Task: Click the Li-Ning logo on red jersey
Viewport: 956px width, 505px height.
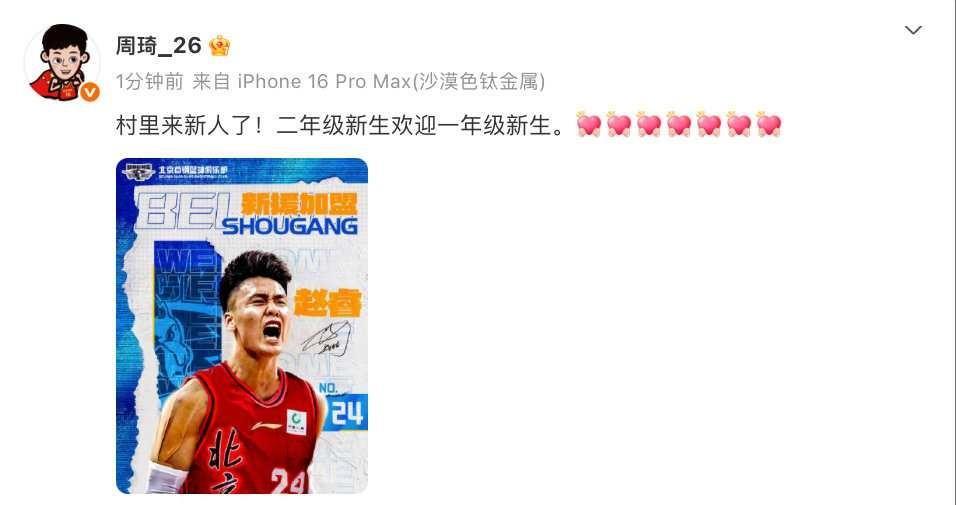Action: tap(266, 425)
